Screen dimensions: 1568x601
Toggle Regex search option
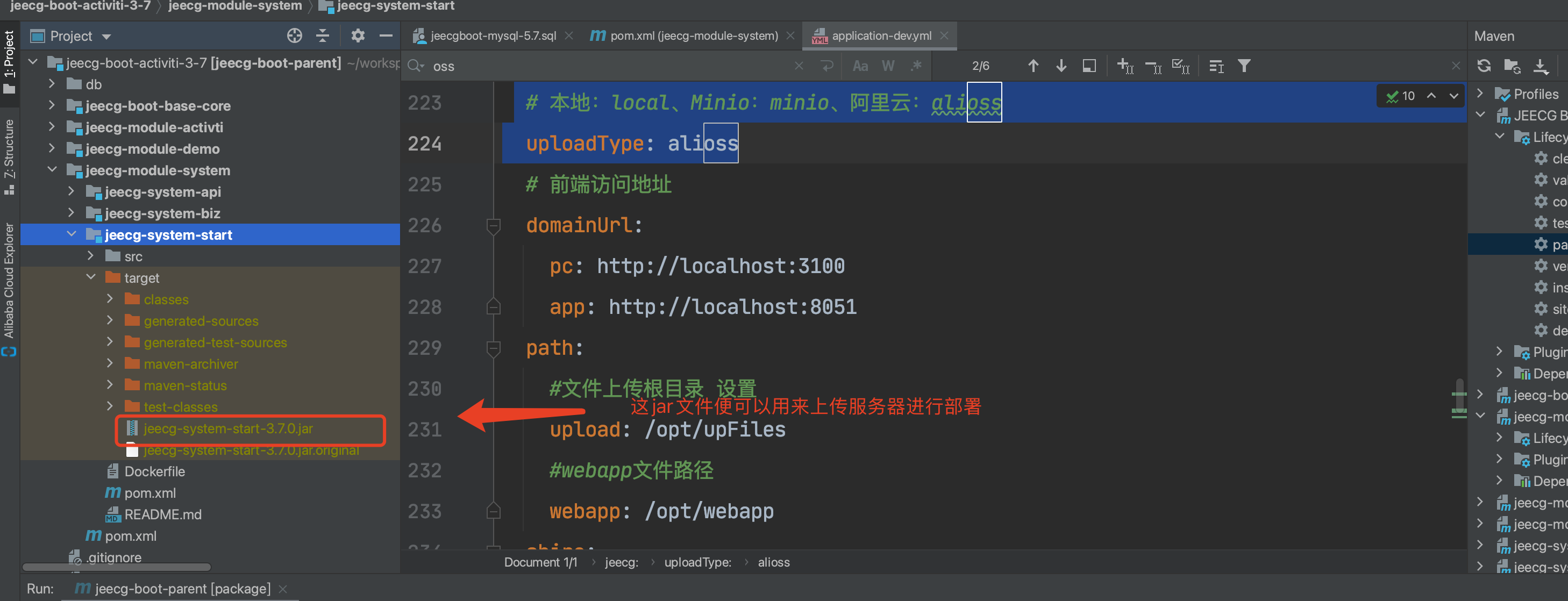[x=916, y=66]
